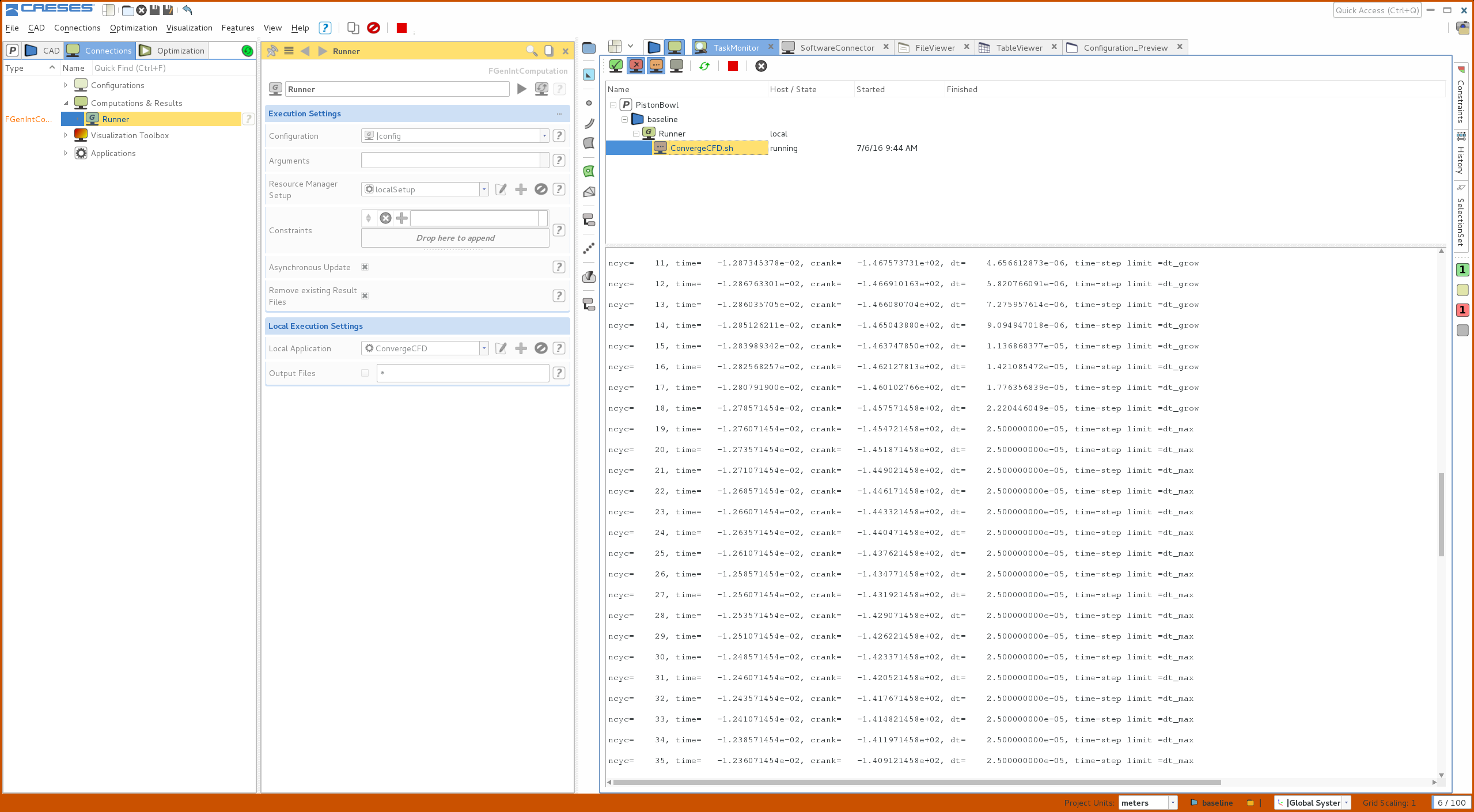Switch to the CAD tree tab
Screen dimensions: 1474x812
tap(43, 51)
